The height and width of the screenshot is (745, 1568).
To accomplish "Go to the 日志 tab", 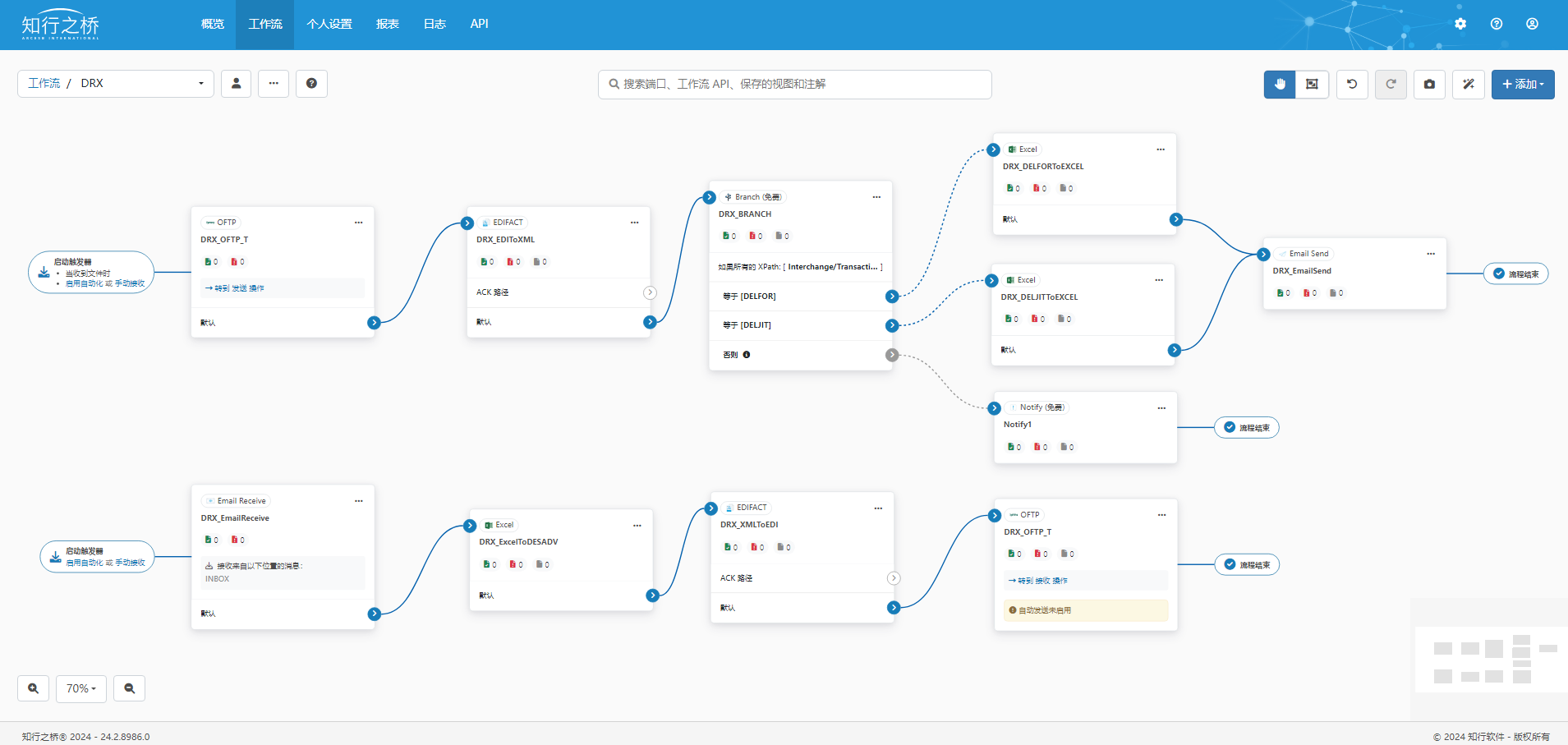I will coord(435,25).
